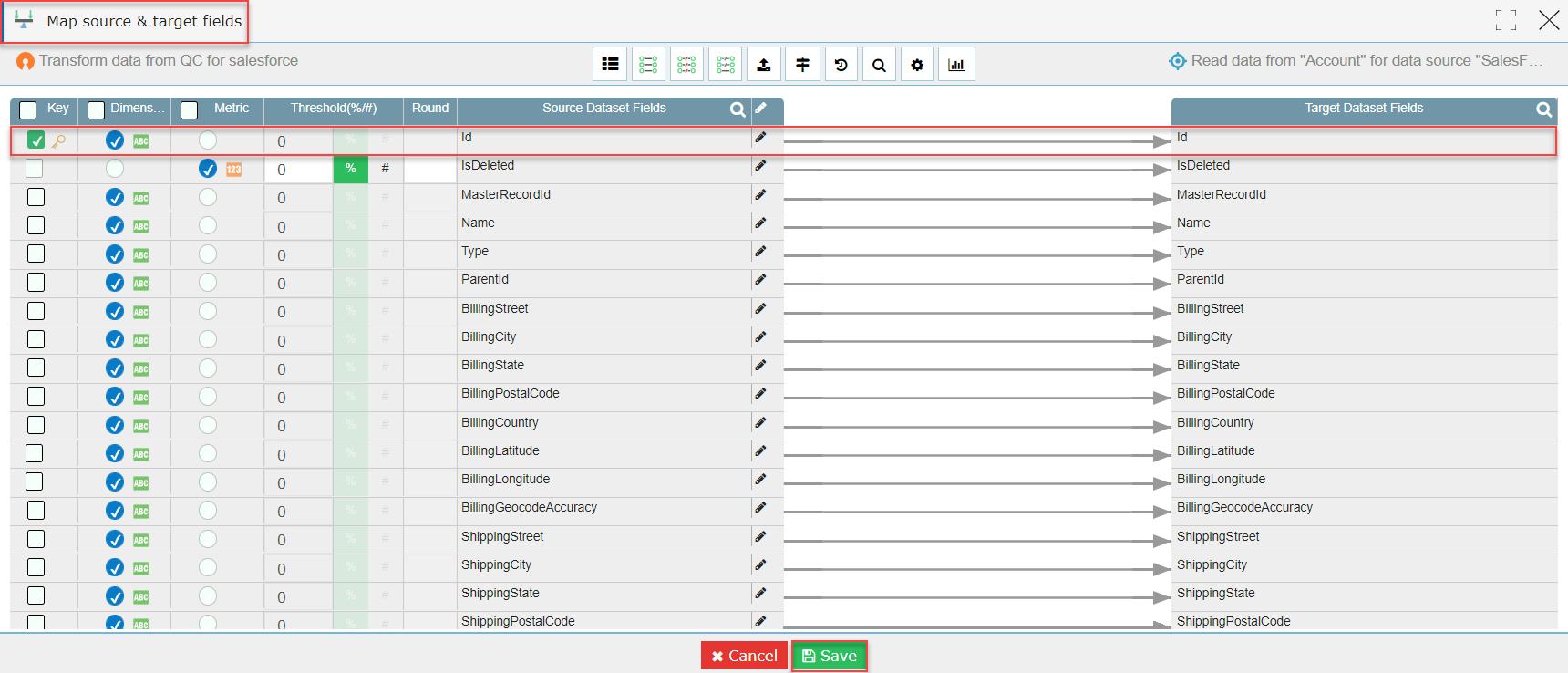
Task: Edit the Name field pencil icon
Action: (x=760, y=223)
